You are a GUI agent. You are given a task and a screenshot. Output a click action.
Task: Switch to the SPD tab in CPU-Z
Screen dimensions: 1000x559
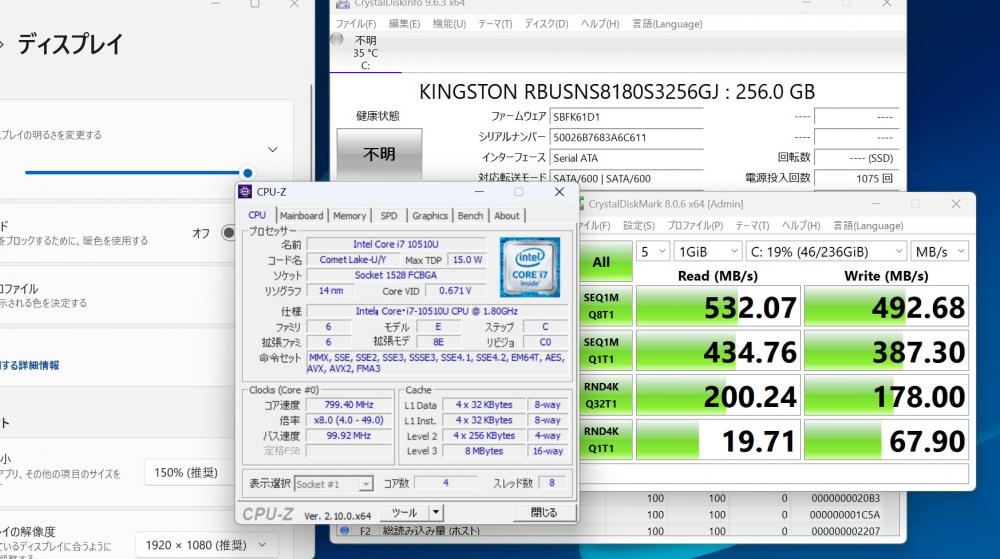[x=389, y=215]
